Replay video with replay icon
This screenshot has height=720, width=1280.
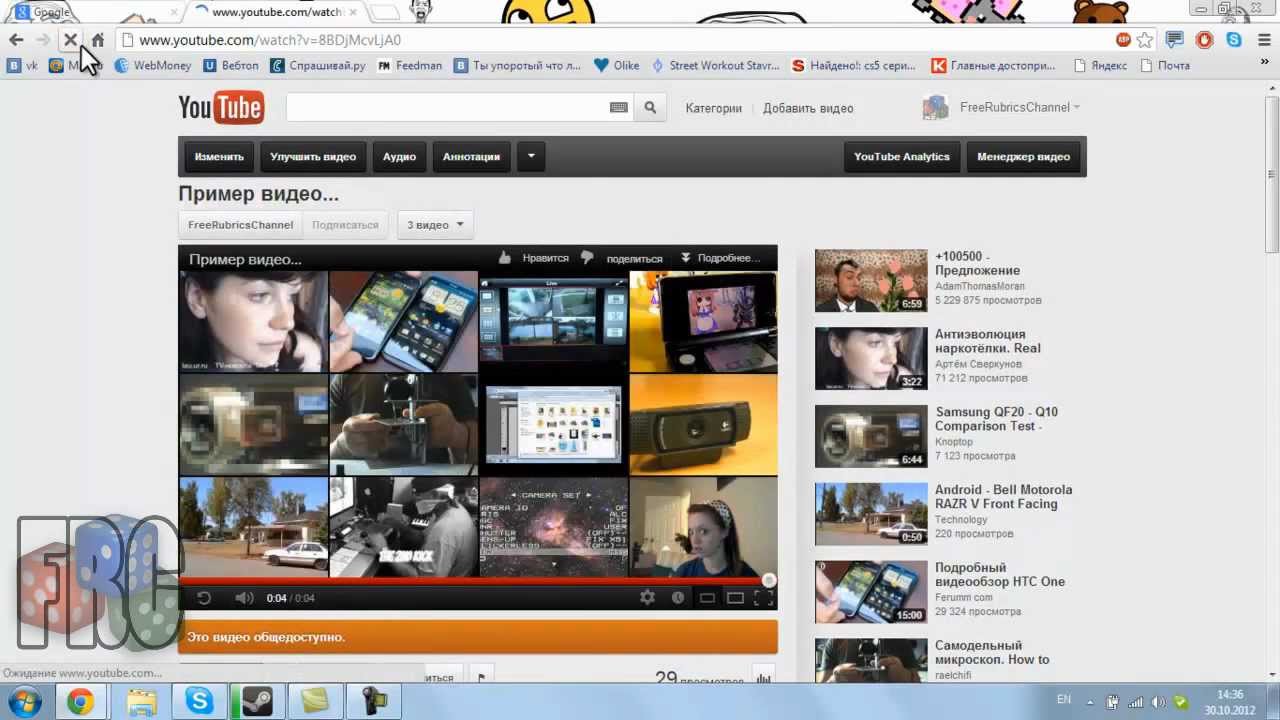[203, 598]
